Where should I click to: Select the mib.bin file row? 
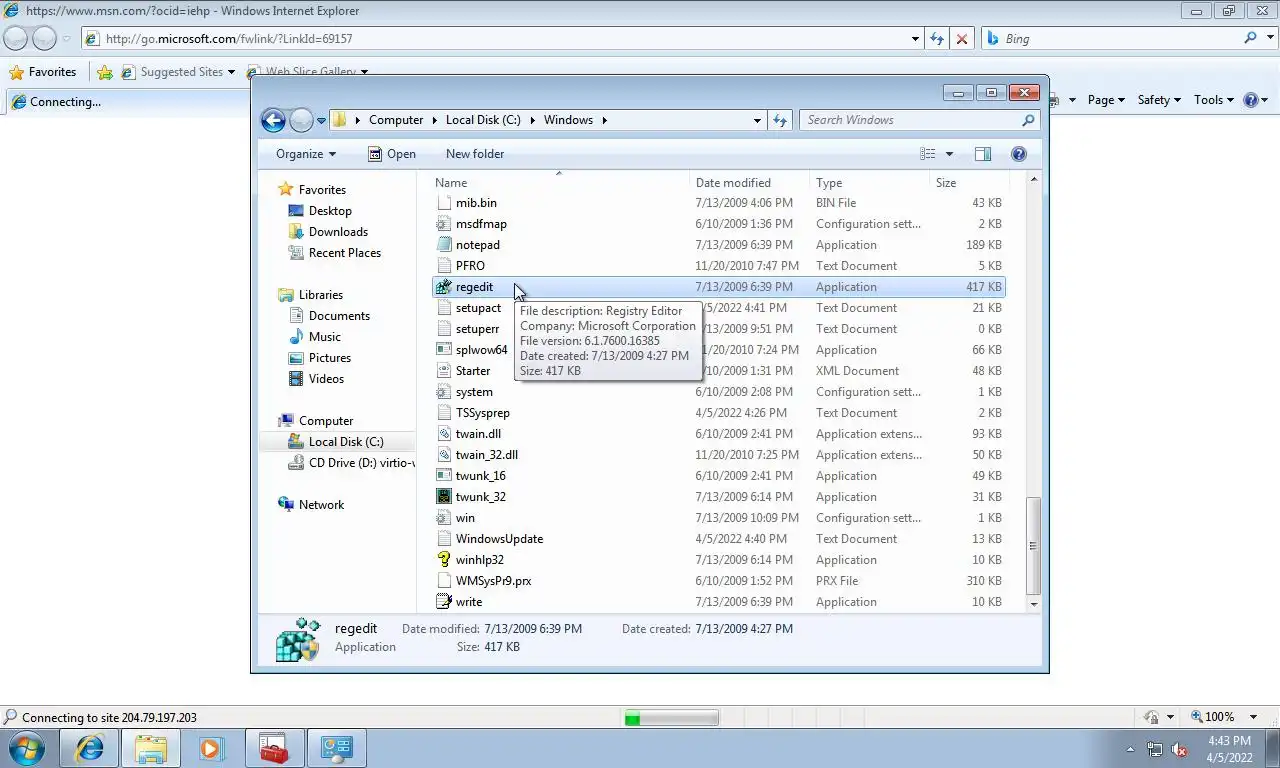[x=719, y=203]
